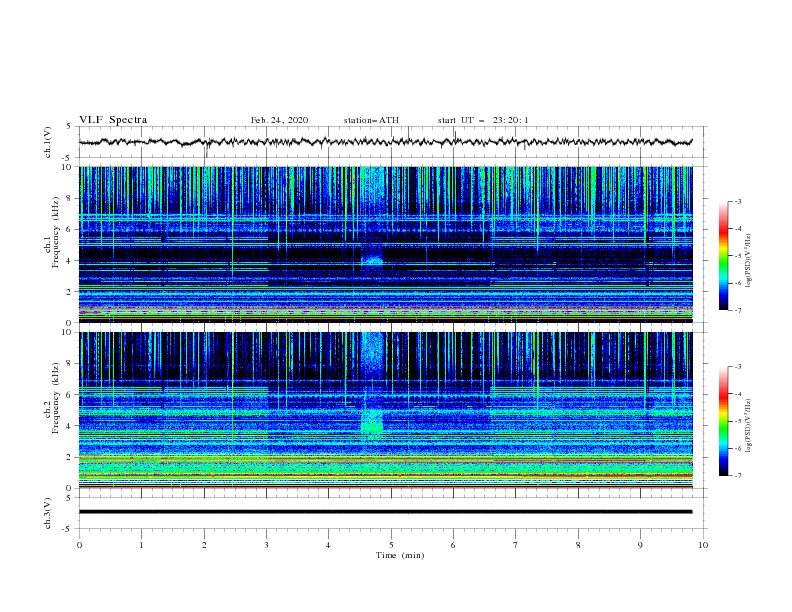792x612 pixels.
Task: Click the ch.2 spectrogram color scale bar
Action: [723, 421]
